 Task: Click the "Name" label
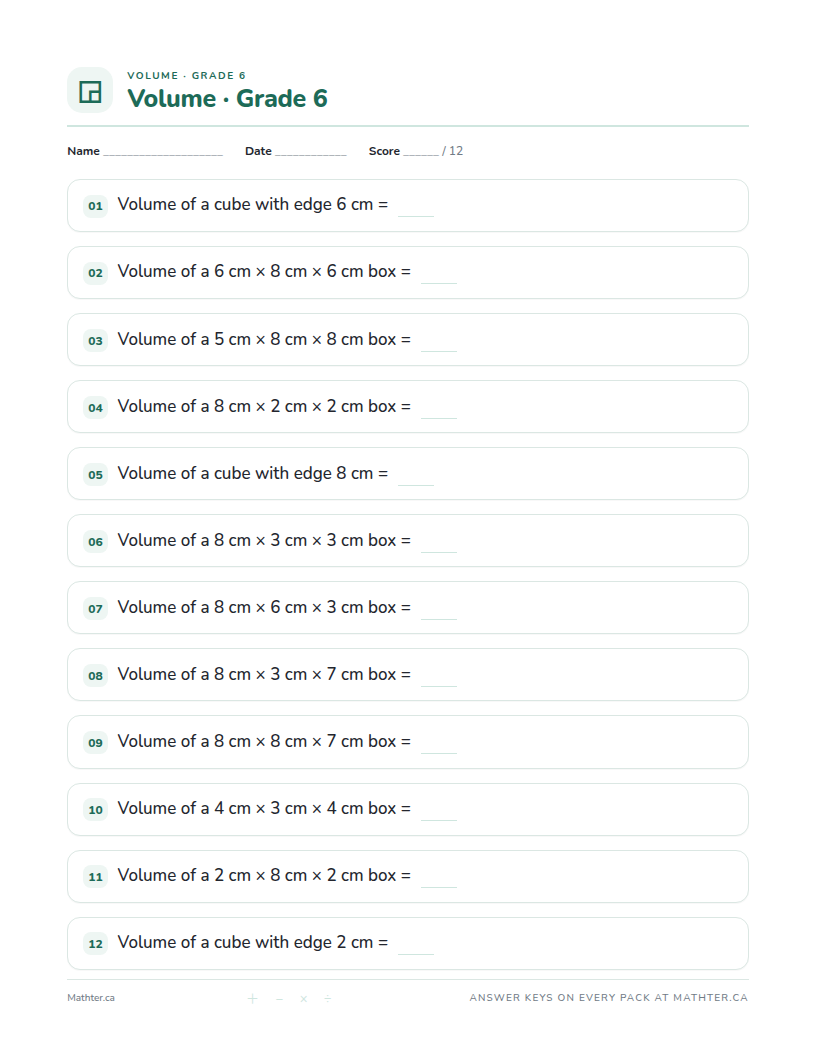pyautogui.click(x=83, y=151)
